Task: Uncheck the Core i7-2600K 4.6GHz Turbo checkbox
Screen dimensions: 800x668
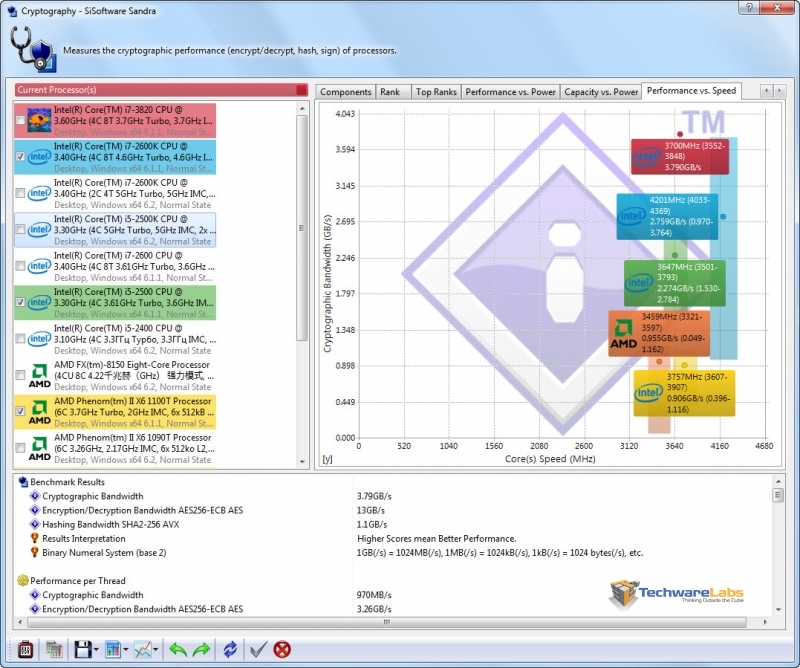Action: (20, 157)
